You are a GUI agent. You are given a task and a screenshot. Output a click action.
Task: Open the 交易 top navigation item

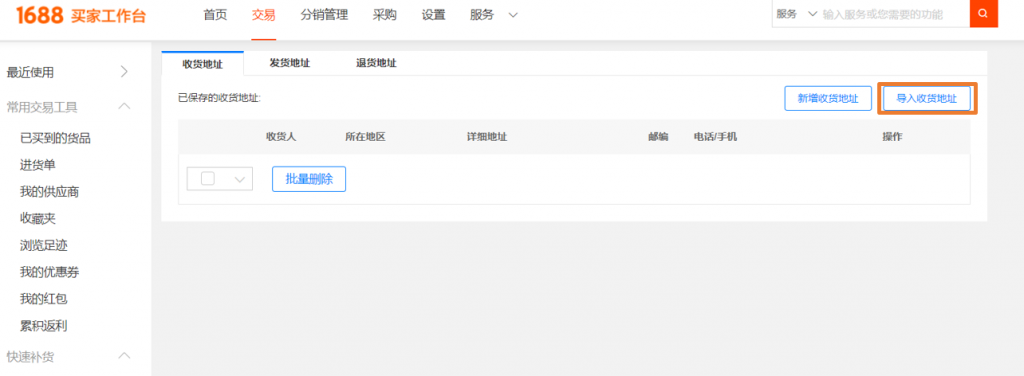pyautogui.click(x=264, y=15)
